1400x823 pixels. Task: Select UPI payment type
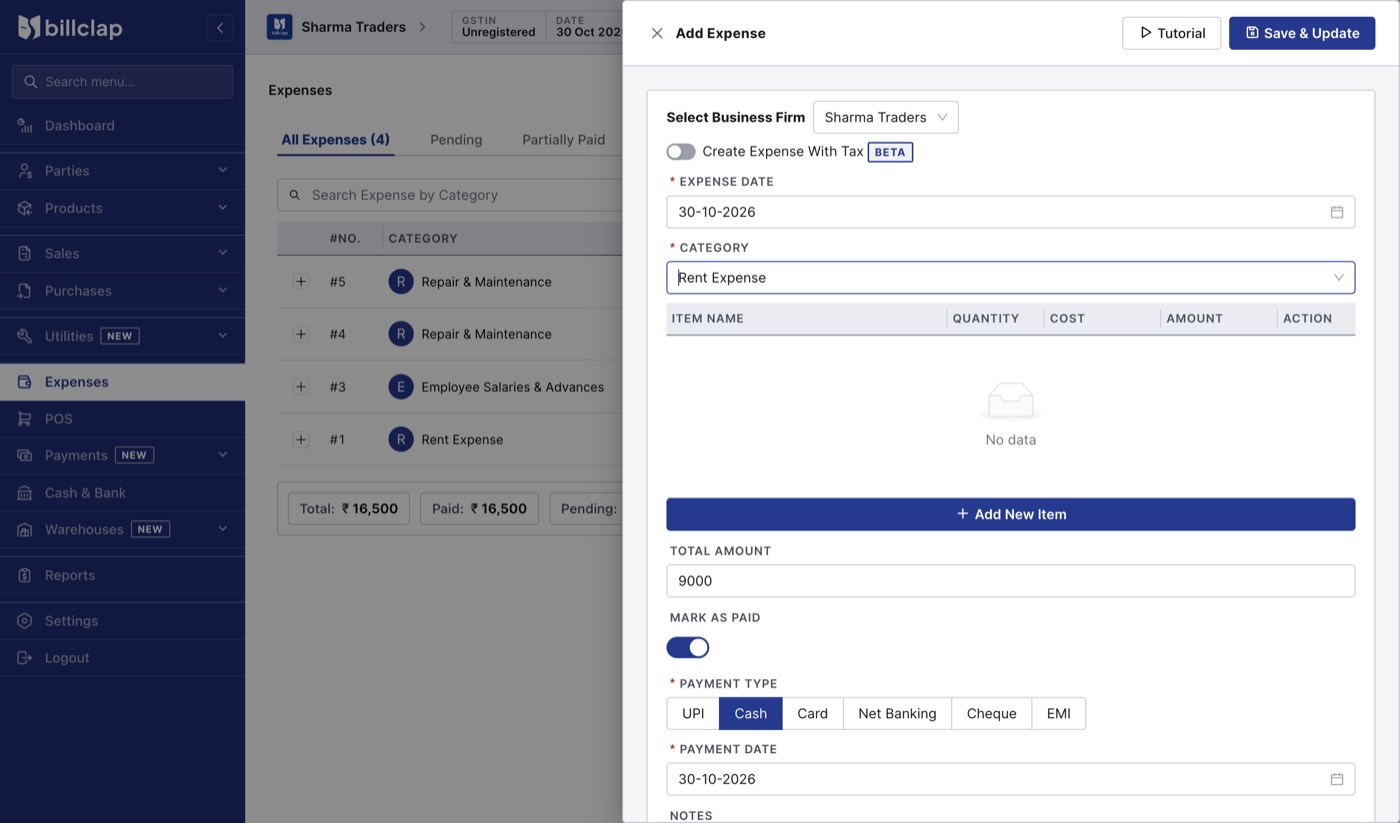pos(693,713)
